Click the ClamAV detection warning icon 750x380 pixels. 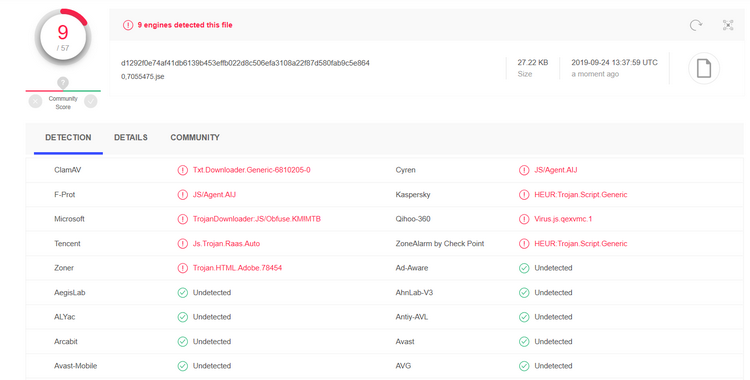tap(183, 170)
